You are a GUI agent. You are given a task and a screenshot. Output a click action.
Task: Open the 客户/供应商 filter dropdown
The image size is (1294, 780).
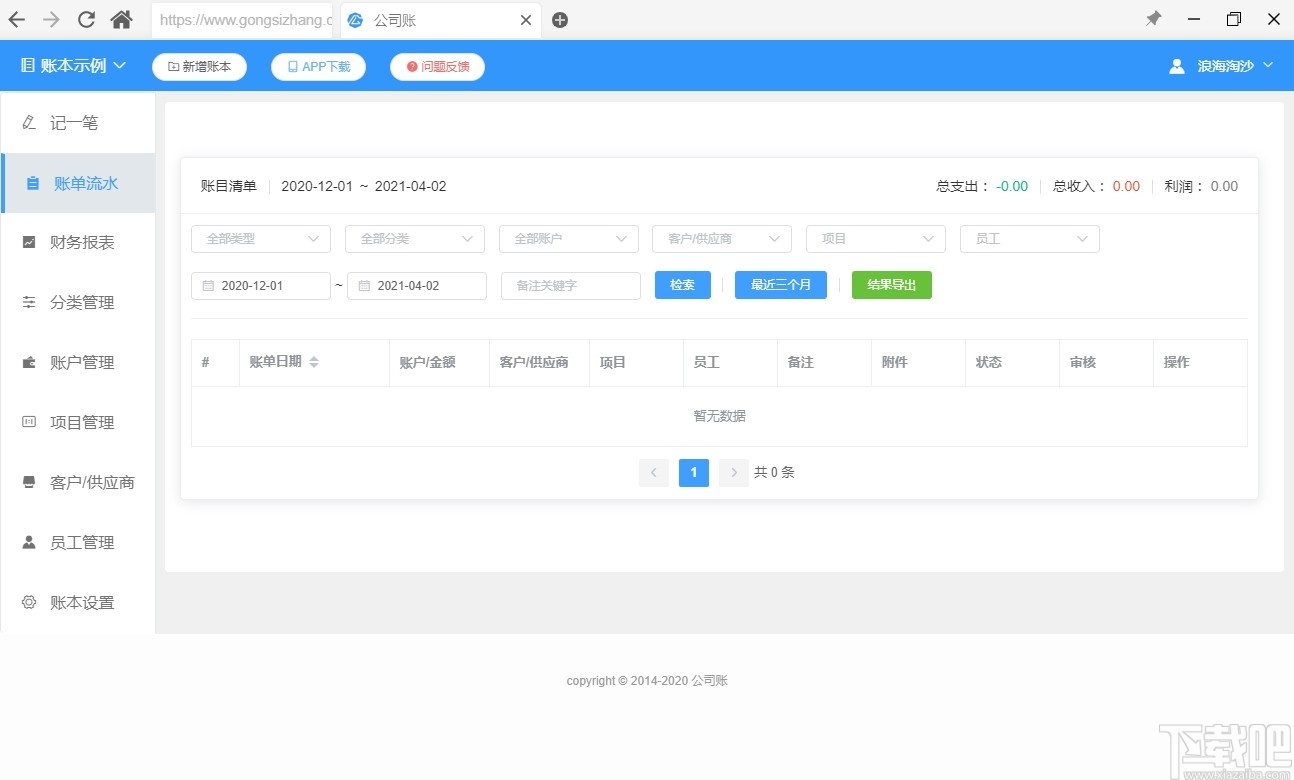tap(722, 239)
